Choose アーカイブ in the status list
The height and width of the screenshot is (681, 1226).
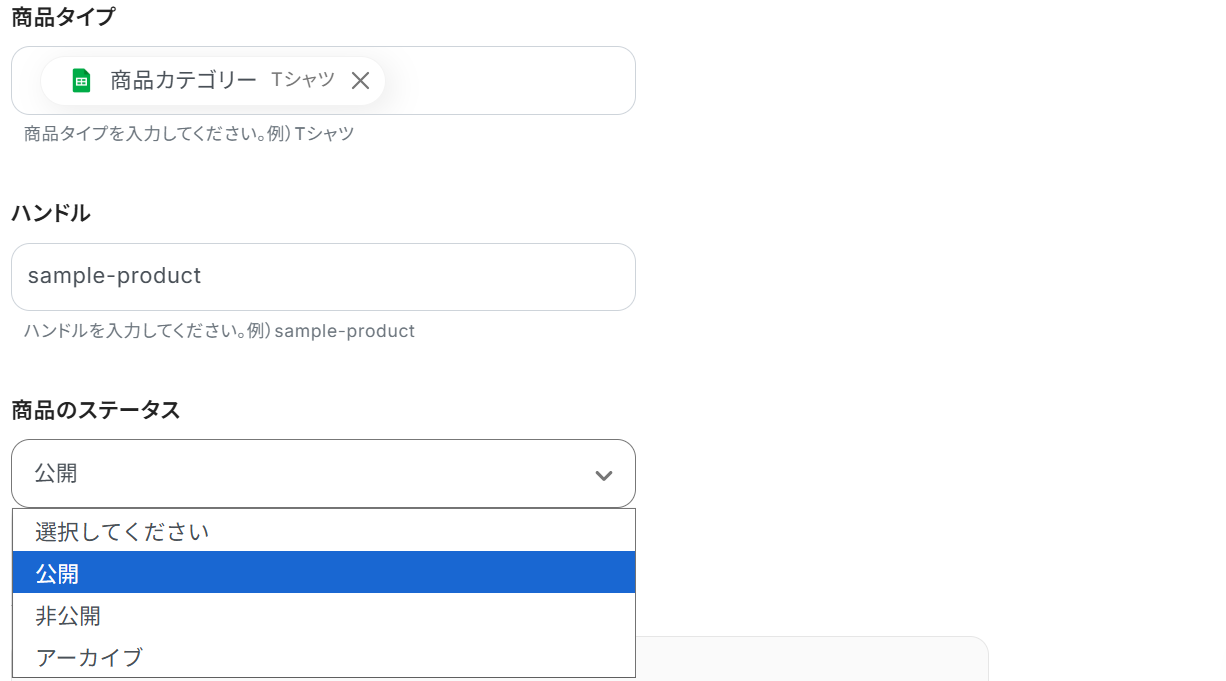[89, 657]
